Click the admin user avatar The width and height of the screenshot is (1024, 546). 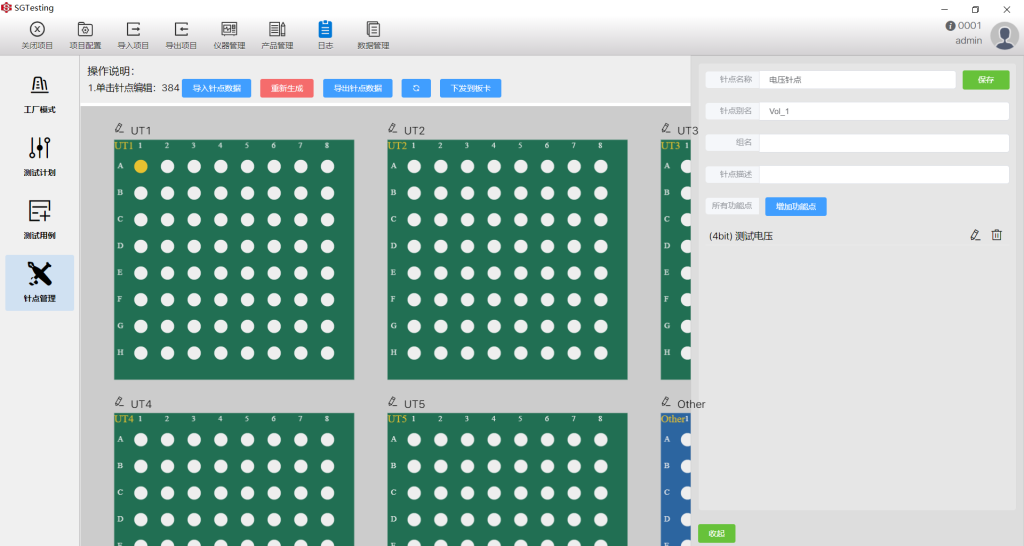1004,35
